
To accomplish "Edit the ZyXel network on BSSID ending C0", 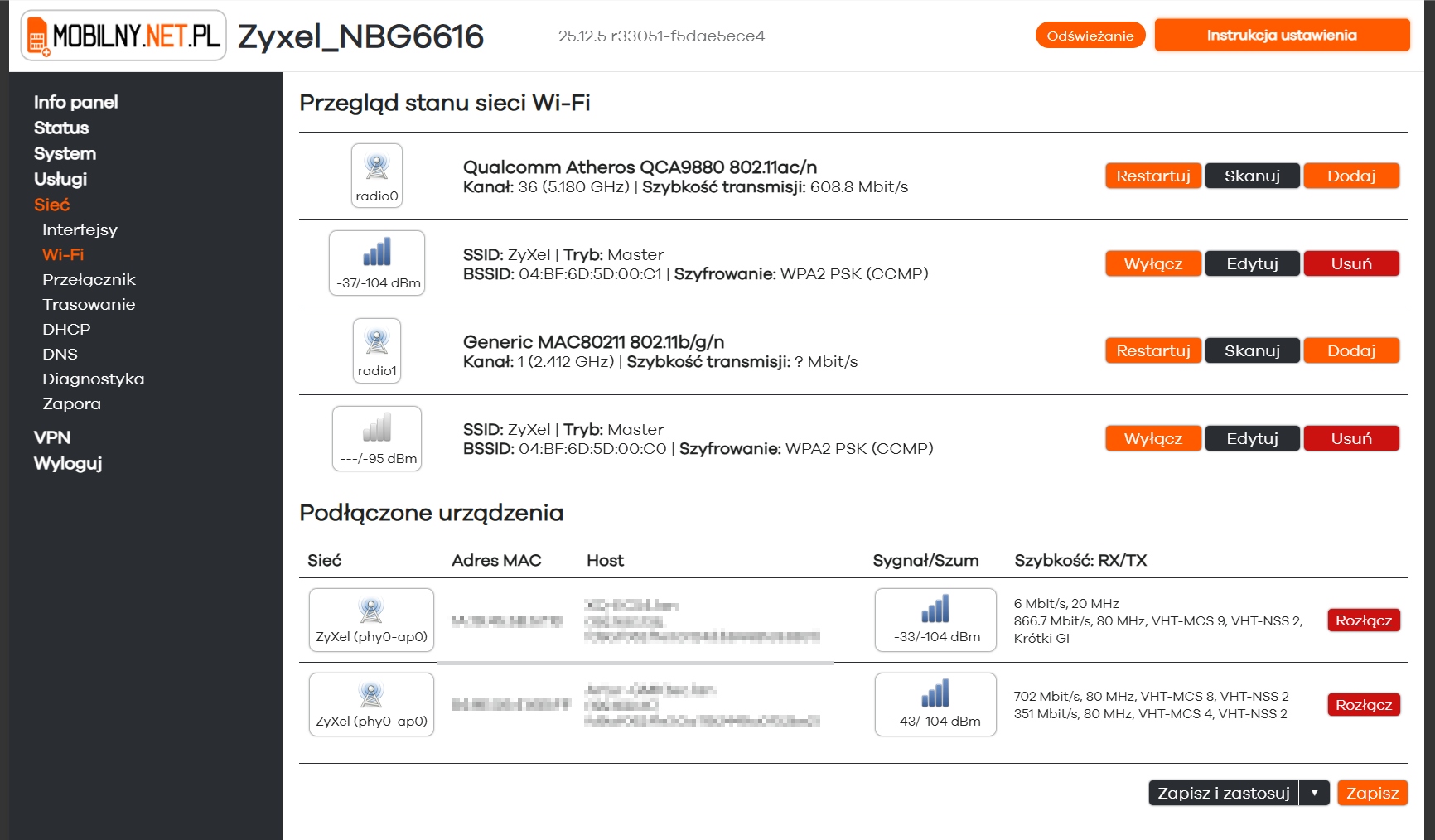I will pos(1252,438).
